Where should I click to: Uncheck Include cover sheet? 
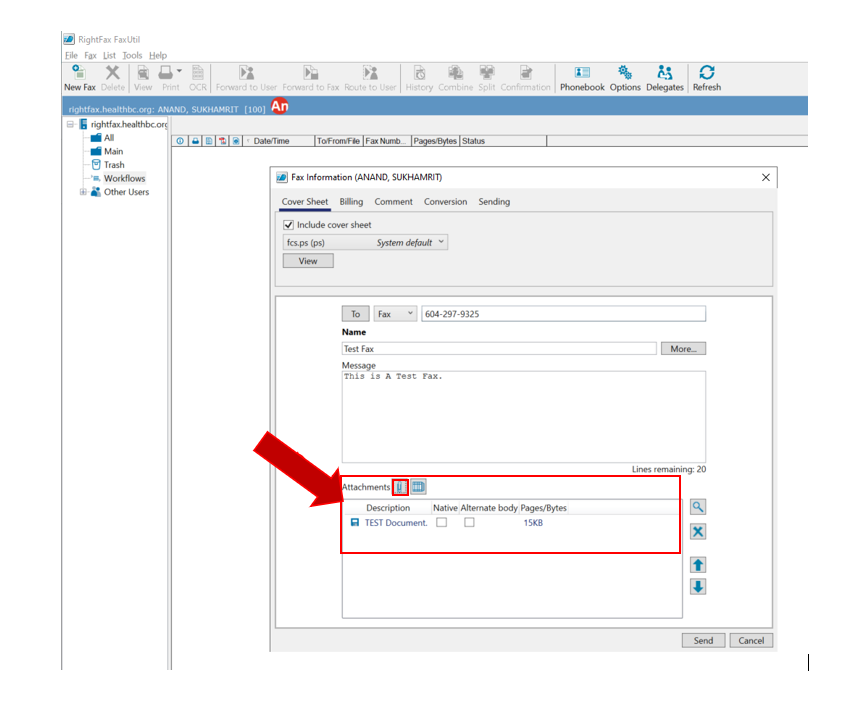tap(287, 224)
